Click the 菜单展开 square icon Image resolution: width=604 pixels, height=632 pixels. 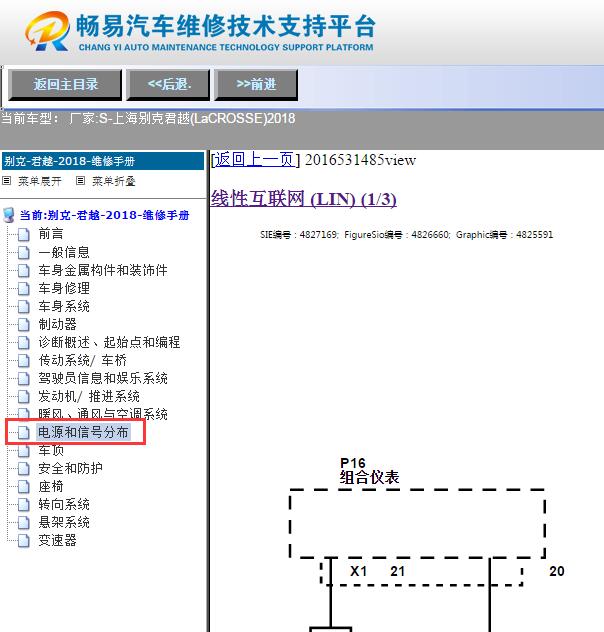(x=6, y=181)
